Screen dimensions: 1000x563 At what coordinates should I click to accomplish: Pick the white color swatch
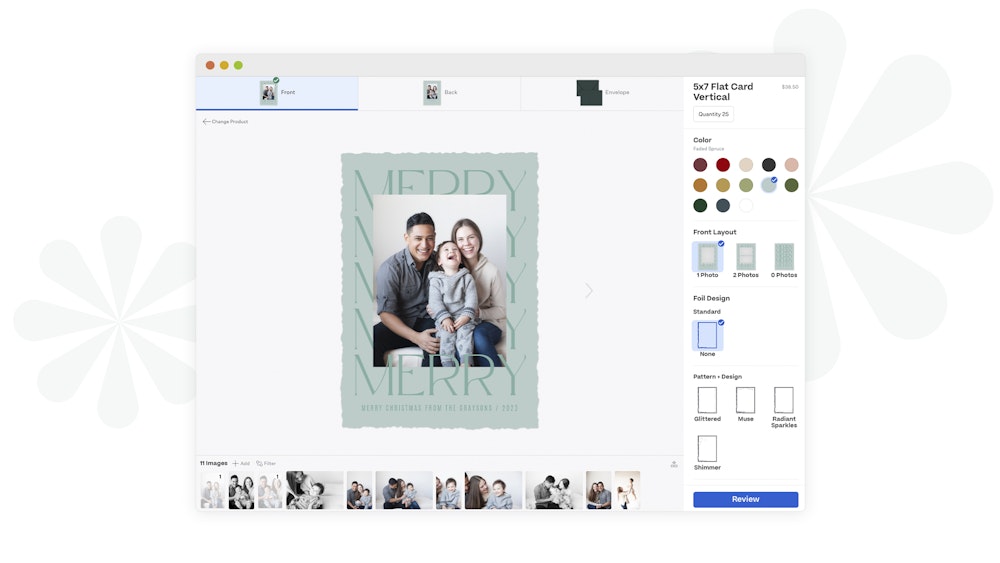746,206
